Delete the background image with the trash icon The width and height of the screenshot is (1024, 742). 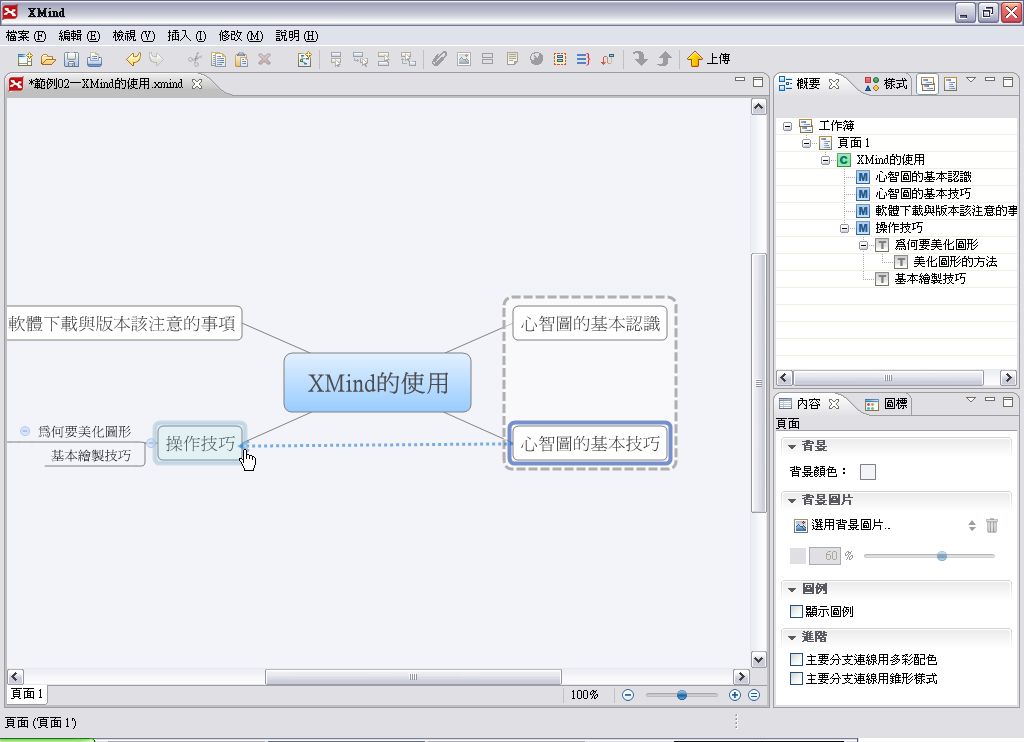tap(991, 525)
